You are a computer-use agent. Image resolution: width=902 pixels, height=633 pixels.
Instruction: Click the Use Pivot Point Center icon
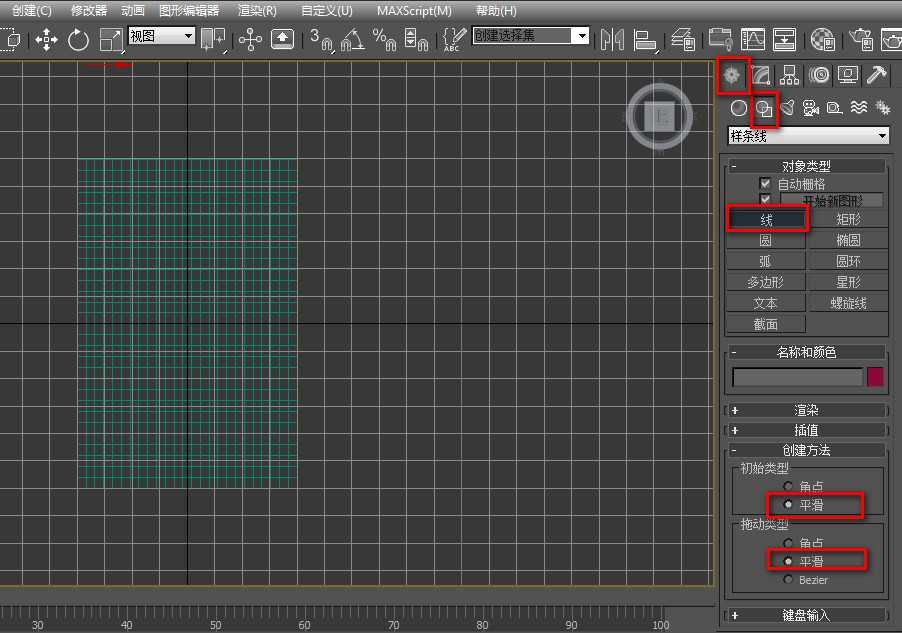pyautogui.click(x=213, y=39)
